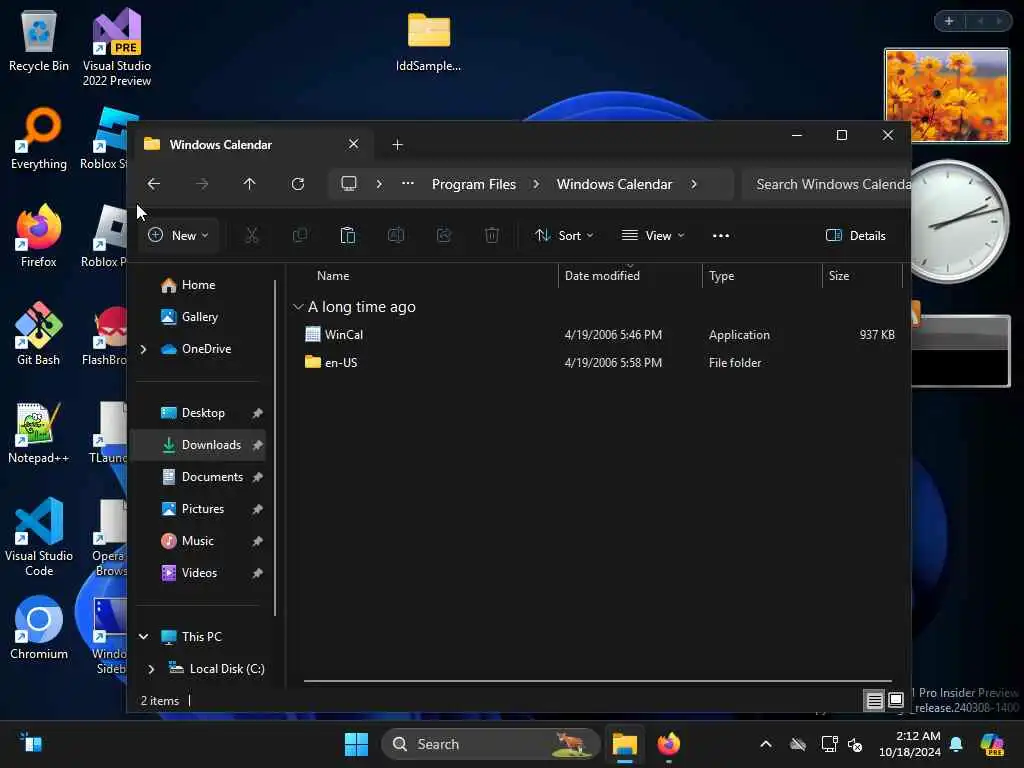Open the View dropdown
1024x768 pixels.
(x=652, y=236)
